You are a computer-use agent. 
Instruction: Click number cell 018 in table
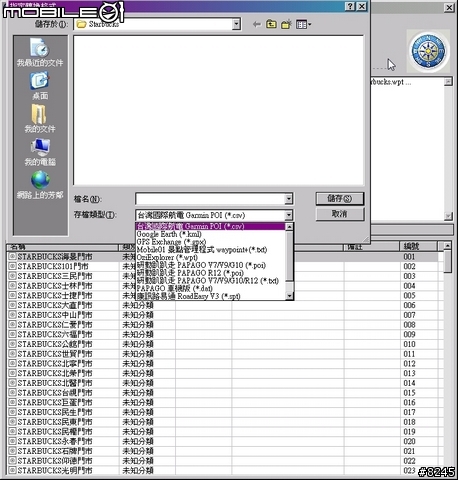(409, 422)
